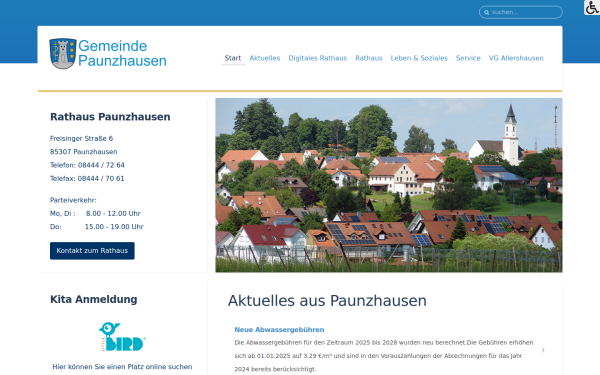The width and height of the screenshot is (600, 375).
Task: Open the VG Allershausen menu
Action: pyautogui.click(x=516, y=58)
